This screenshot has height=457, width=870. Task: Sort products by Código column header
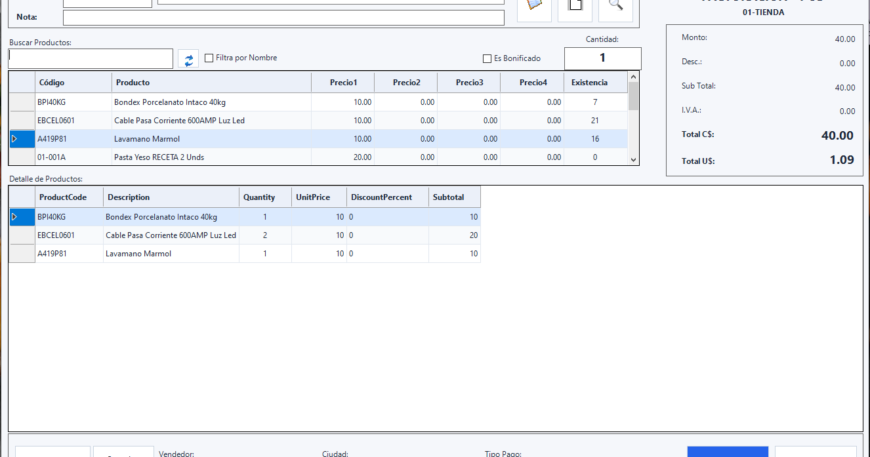73,83
